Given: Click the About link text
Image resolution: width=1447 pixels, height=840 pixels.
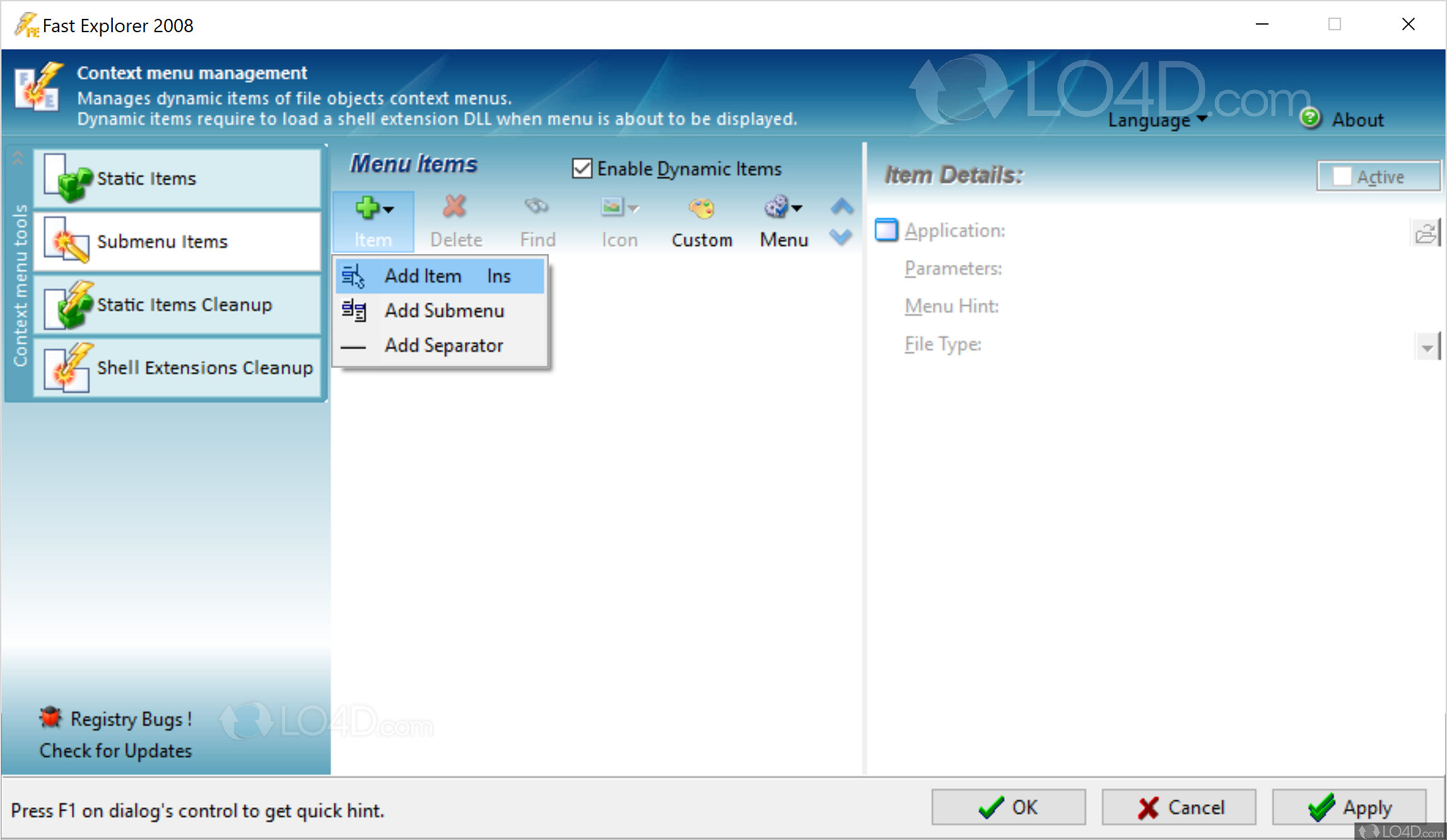Looking at the screenshot, I should [1357, 120].
